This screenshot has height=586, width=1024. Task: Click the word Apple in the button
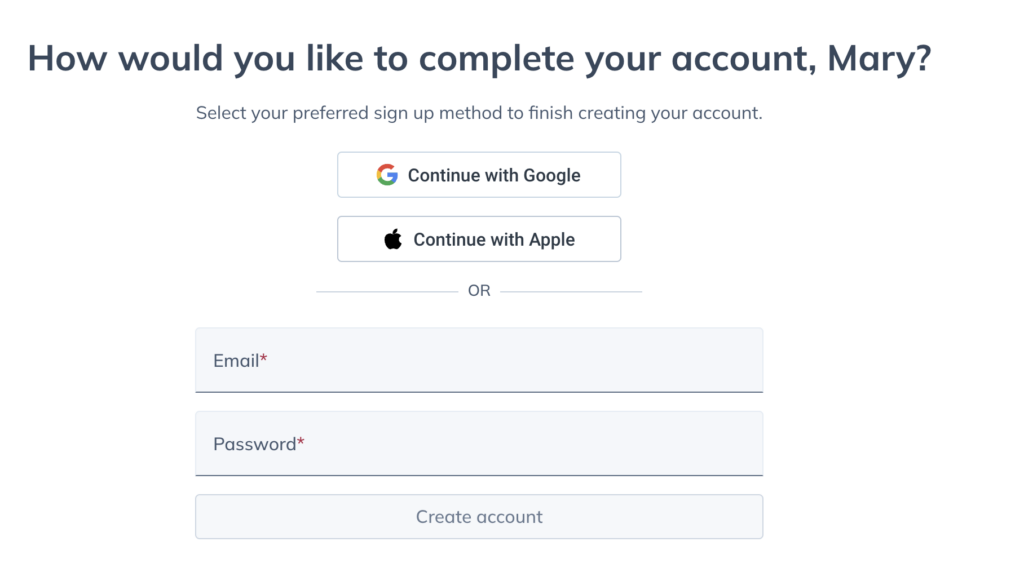[x=552, y=240]
